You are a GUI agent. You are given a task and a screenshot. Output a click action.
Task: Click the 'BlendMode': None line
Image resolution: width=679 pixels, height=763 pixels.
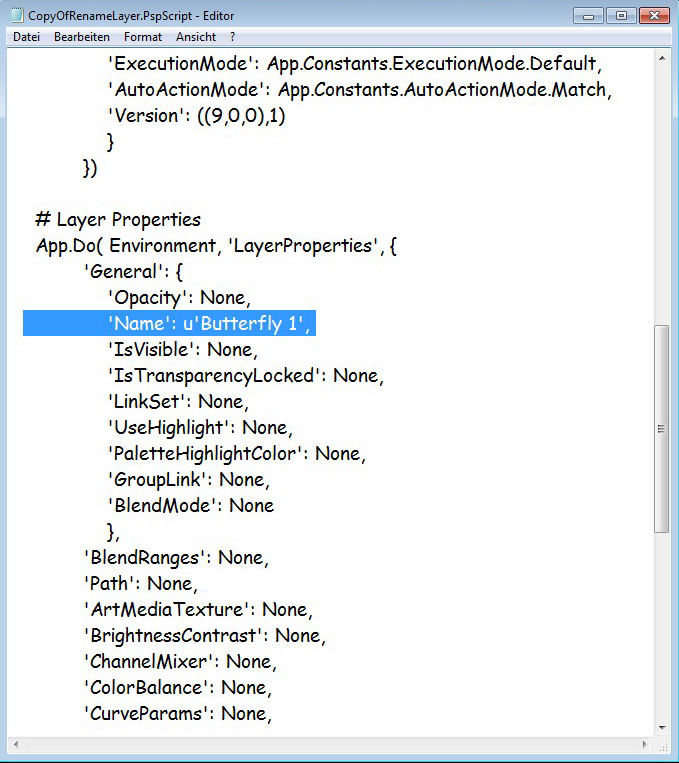point(190,506)
